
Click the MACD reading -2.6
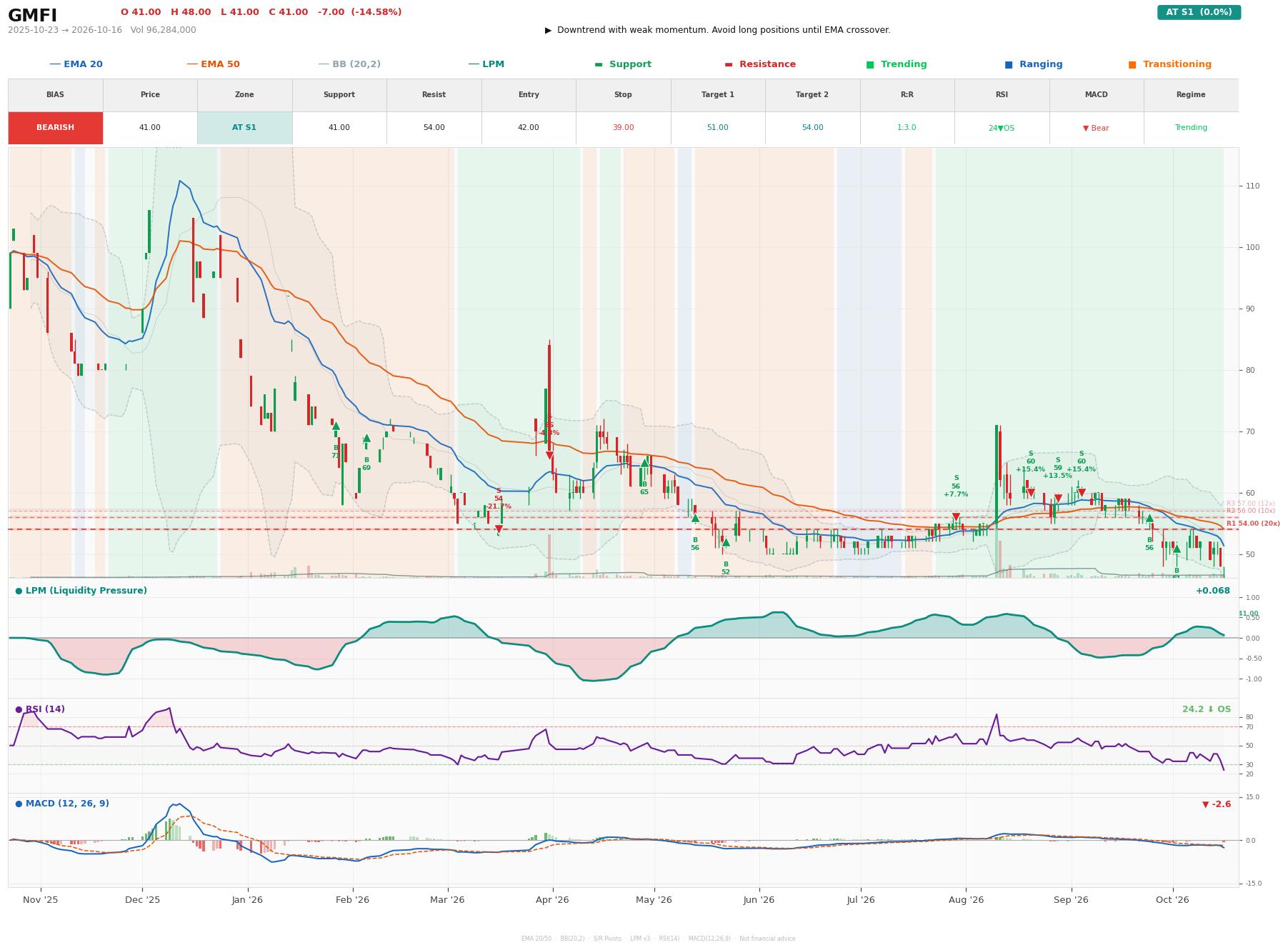coord(1217,804)
